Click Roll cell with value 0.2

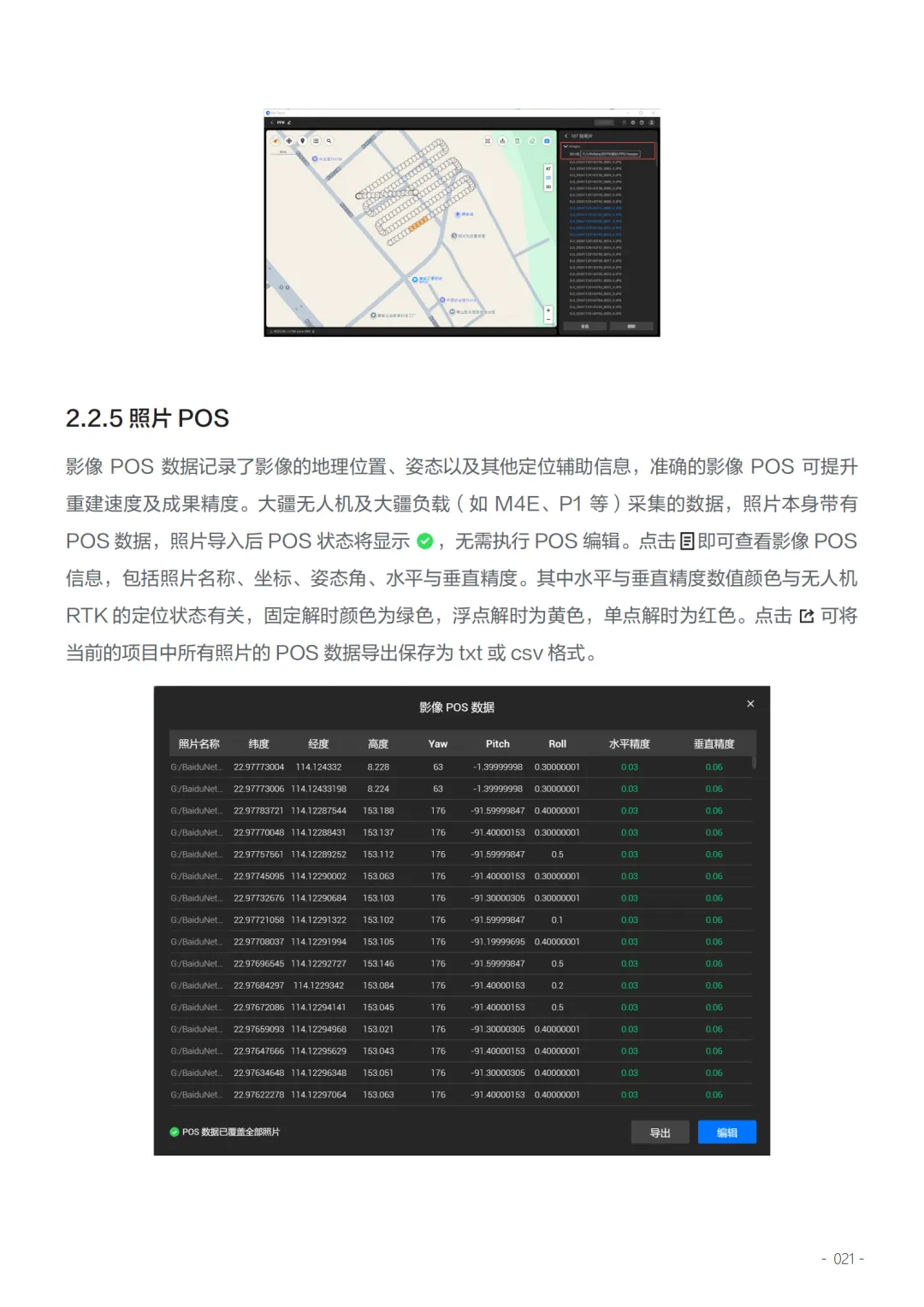coord(558,985)
